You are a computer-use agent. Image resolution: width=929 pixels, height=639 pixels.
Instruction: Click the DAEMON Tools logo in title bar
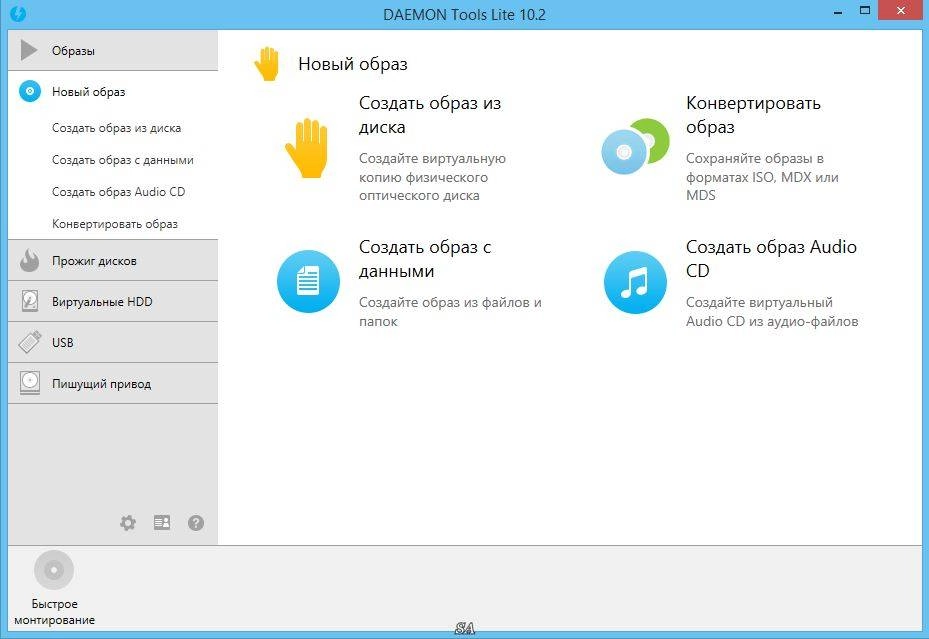coord(17,13)
